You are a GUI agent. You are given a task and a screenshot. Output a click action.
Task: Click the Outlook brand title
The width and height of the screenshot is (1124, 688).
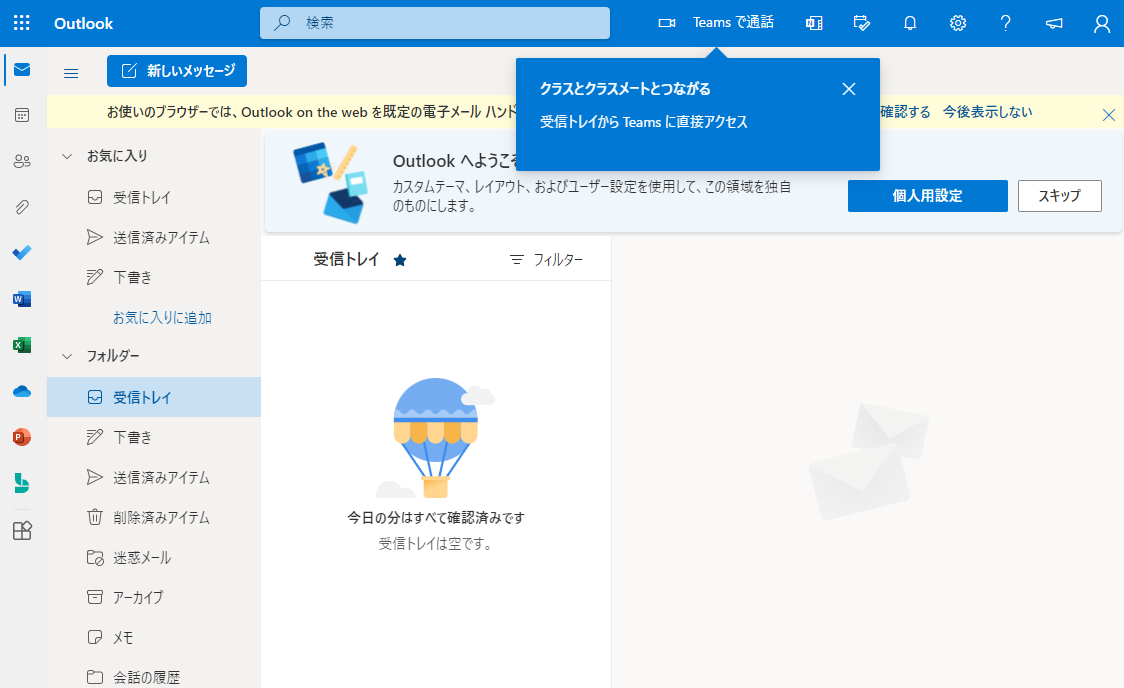(x=83, y=24)
